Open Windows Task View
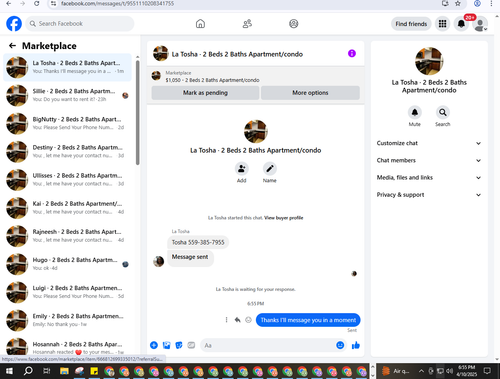This screenshot has width=500, height=379. pos(47,371)
